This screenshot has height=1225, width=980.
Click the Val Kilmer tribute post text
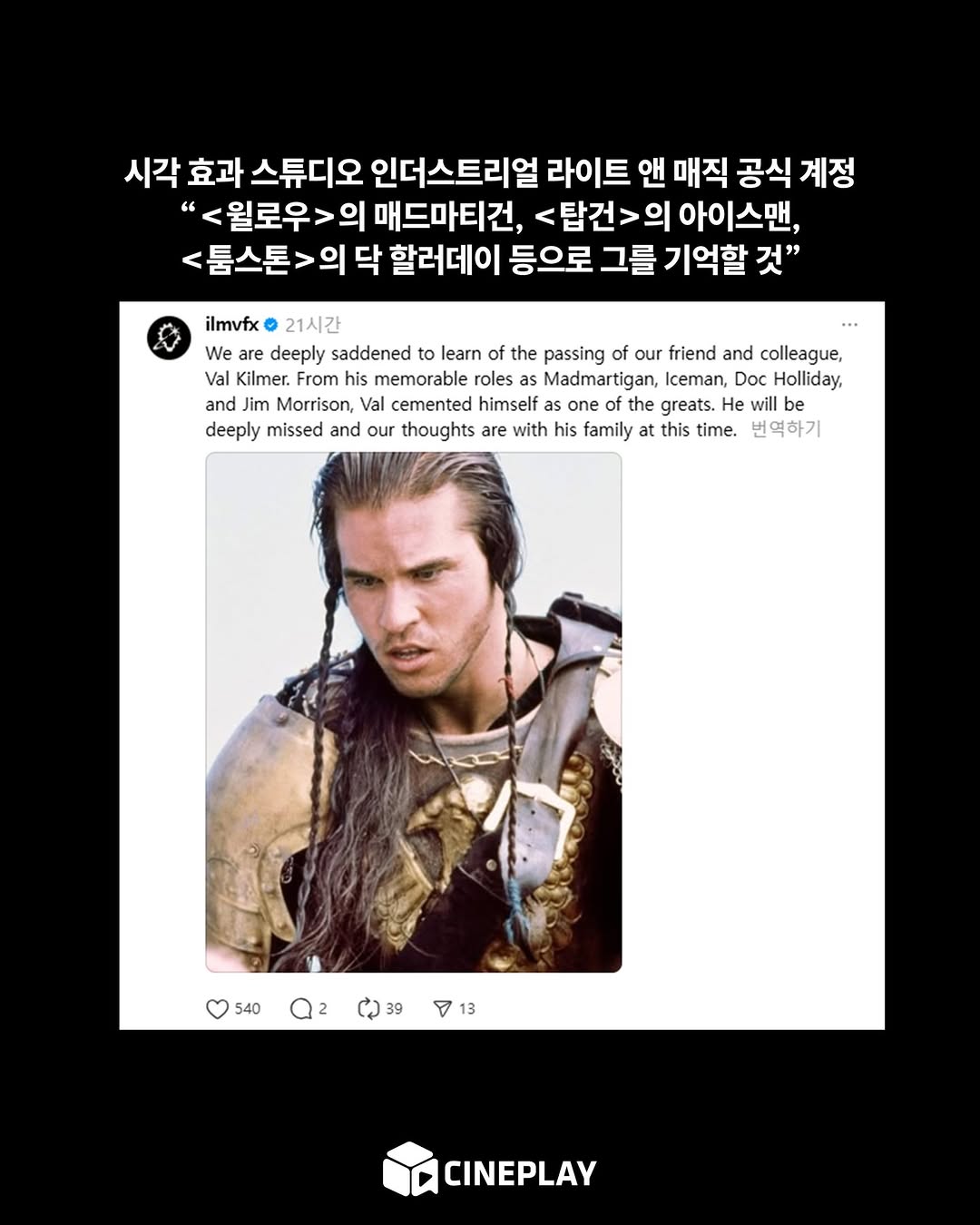pos(524,391)
